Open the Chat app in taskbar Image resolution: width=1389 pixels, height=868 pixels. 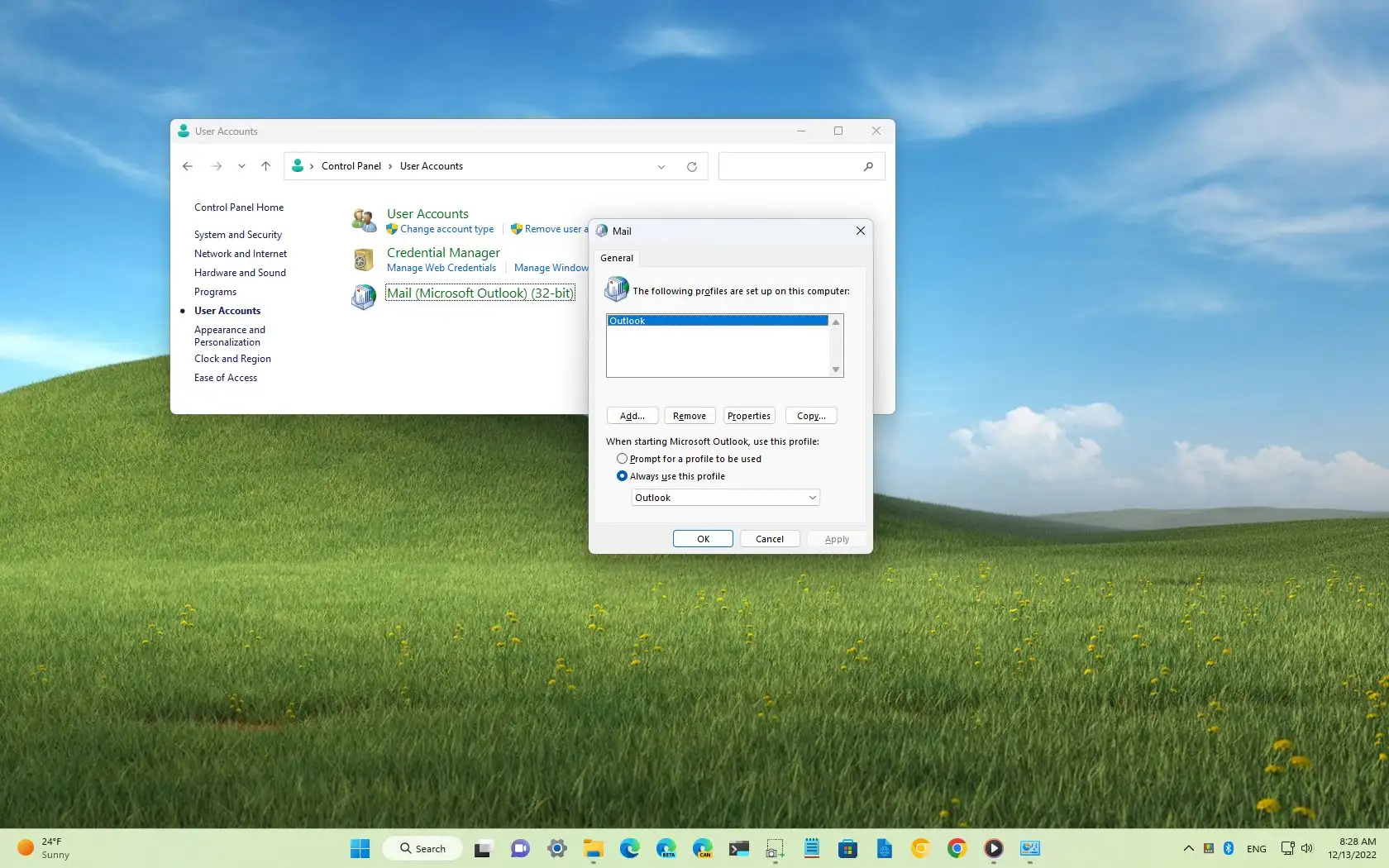click(520, 848)
